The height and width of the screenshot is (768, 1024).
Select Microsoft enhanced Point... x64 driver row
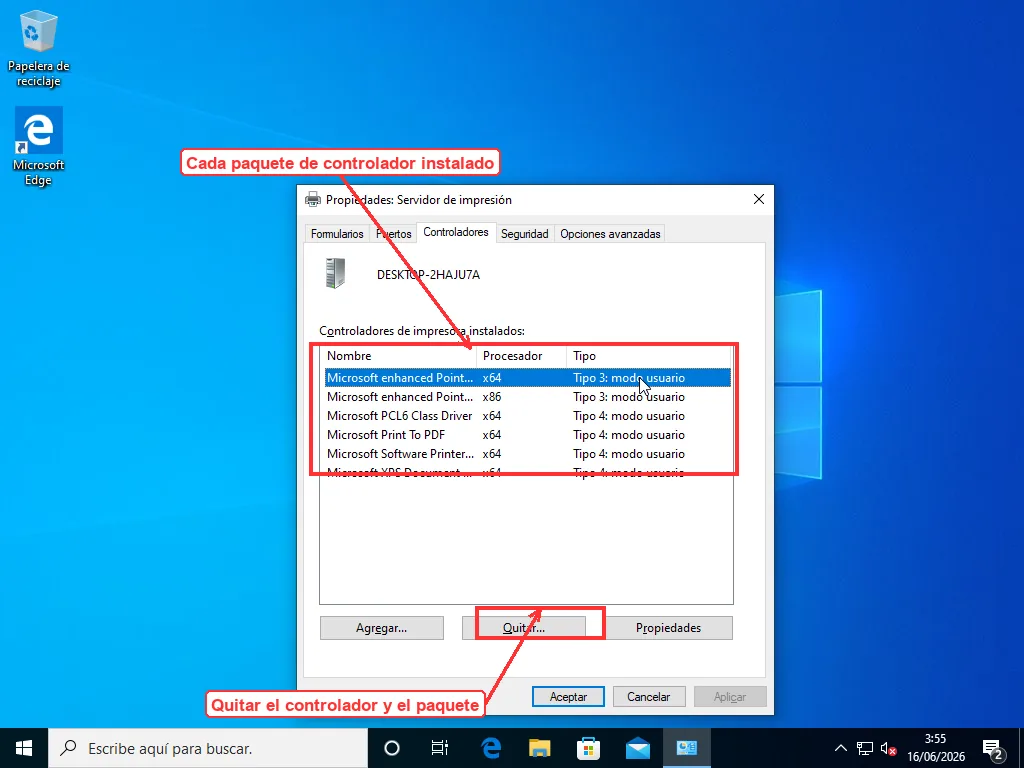[x=528, y=377]
